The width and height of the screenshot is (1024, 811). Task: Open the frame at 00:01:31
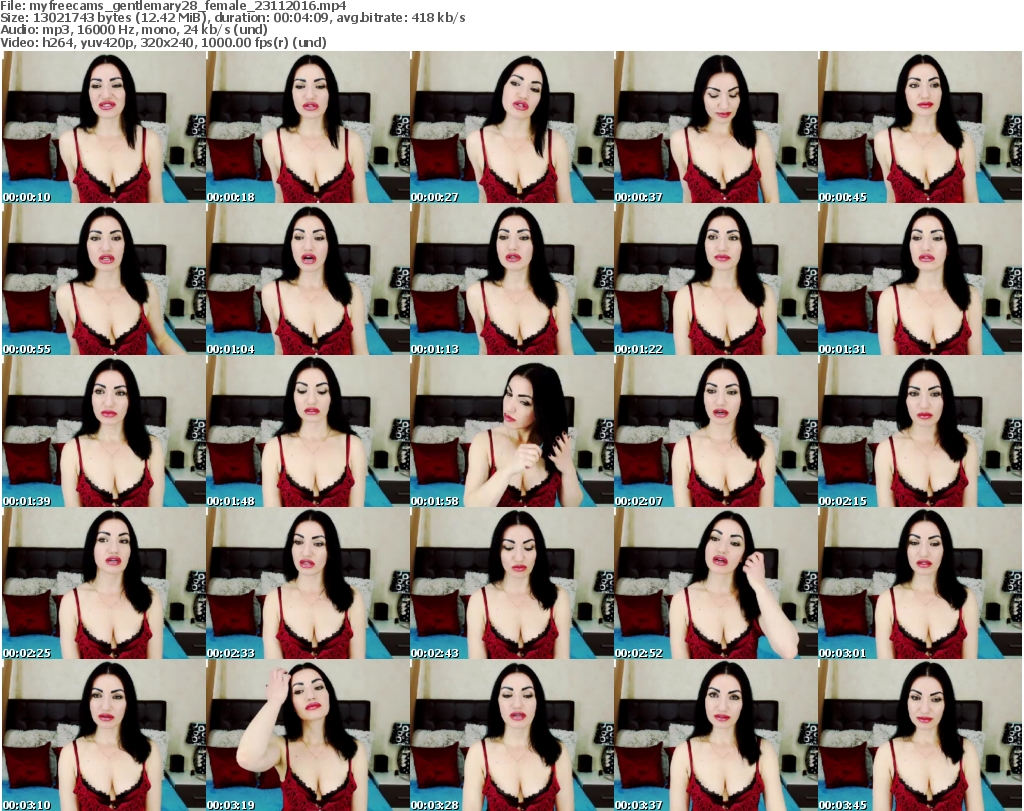coord(920,279)
